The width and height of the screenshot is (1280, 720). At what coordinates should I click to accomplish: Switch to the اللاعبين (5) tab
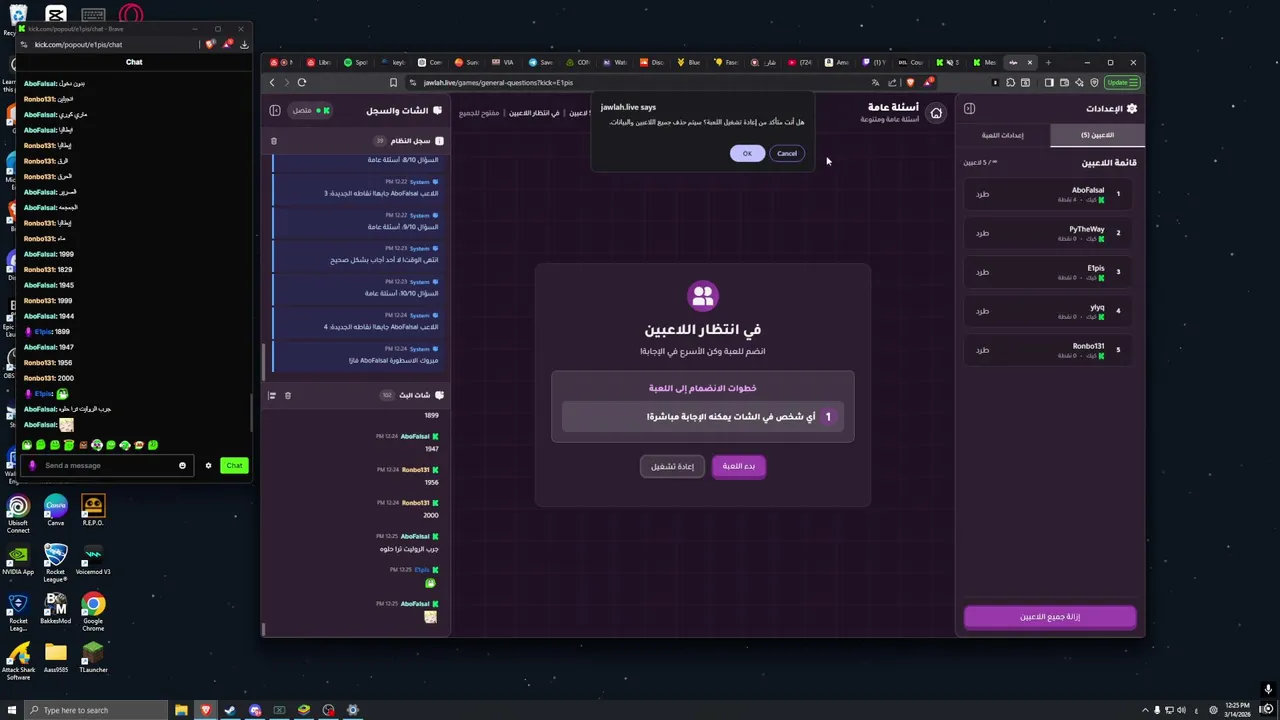tap(1097, 135)
